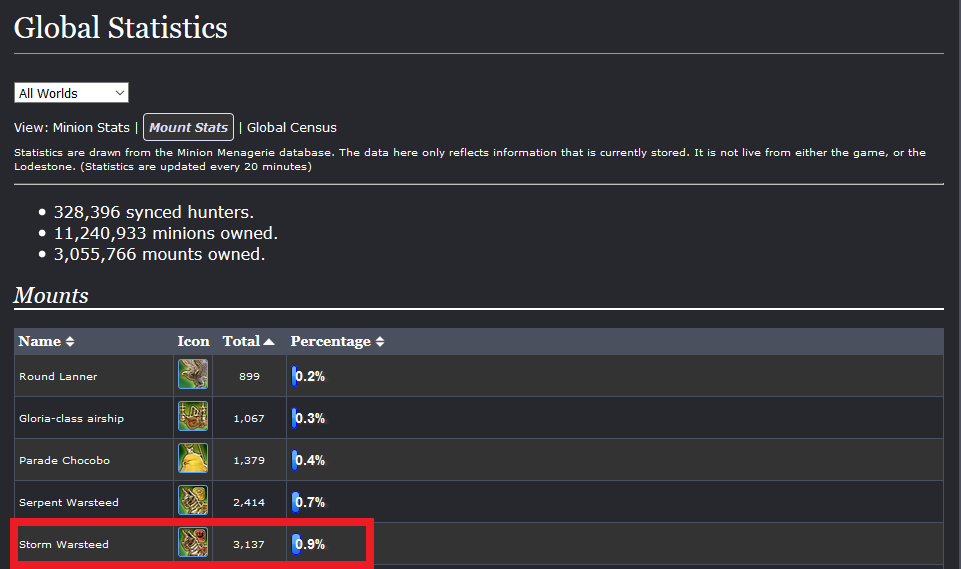Image resolution: width=961 pixels, height=569 pixels.
Task: Click the Gloria-class airship icon
Action: (x=193, y=416)
